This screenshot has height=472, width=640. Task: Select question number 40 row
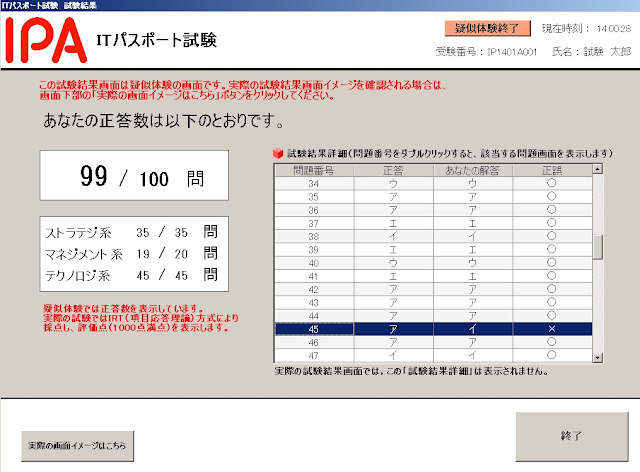(x=433, y=263)
